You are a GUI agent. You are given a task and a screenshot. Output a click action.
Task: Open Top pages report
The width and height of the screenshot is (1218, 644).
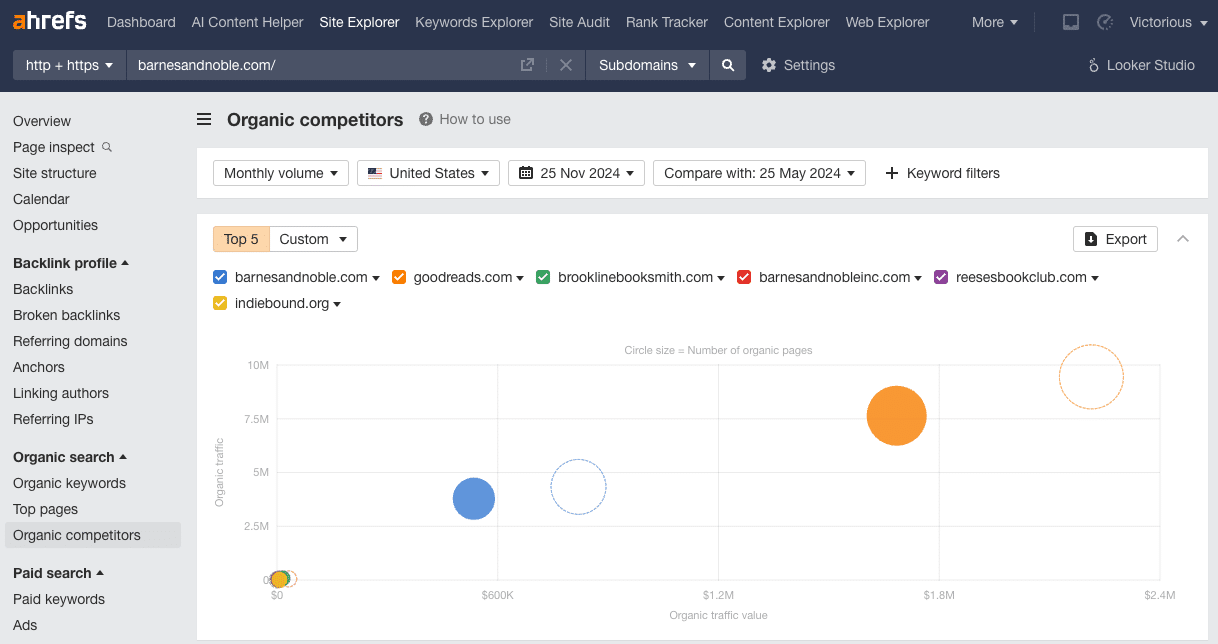(45, 509)
